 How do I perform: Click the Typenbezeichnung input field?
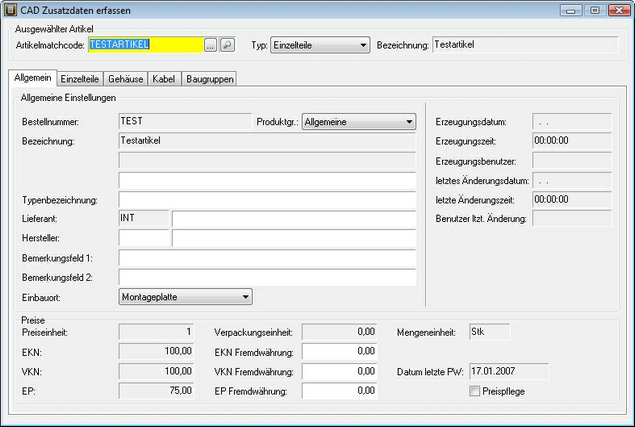267,200
